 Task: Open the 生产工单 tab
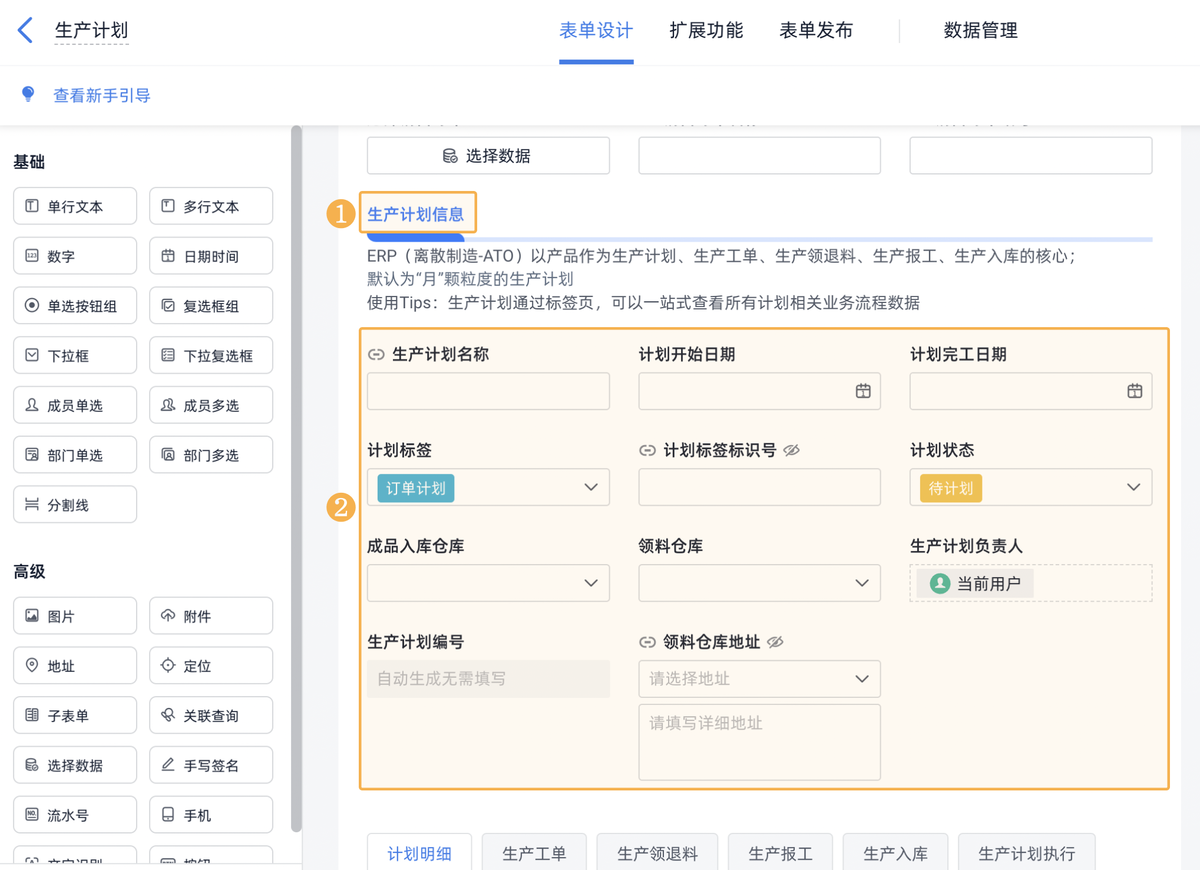[x=534, y=853]
